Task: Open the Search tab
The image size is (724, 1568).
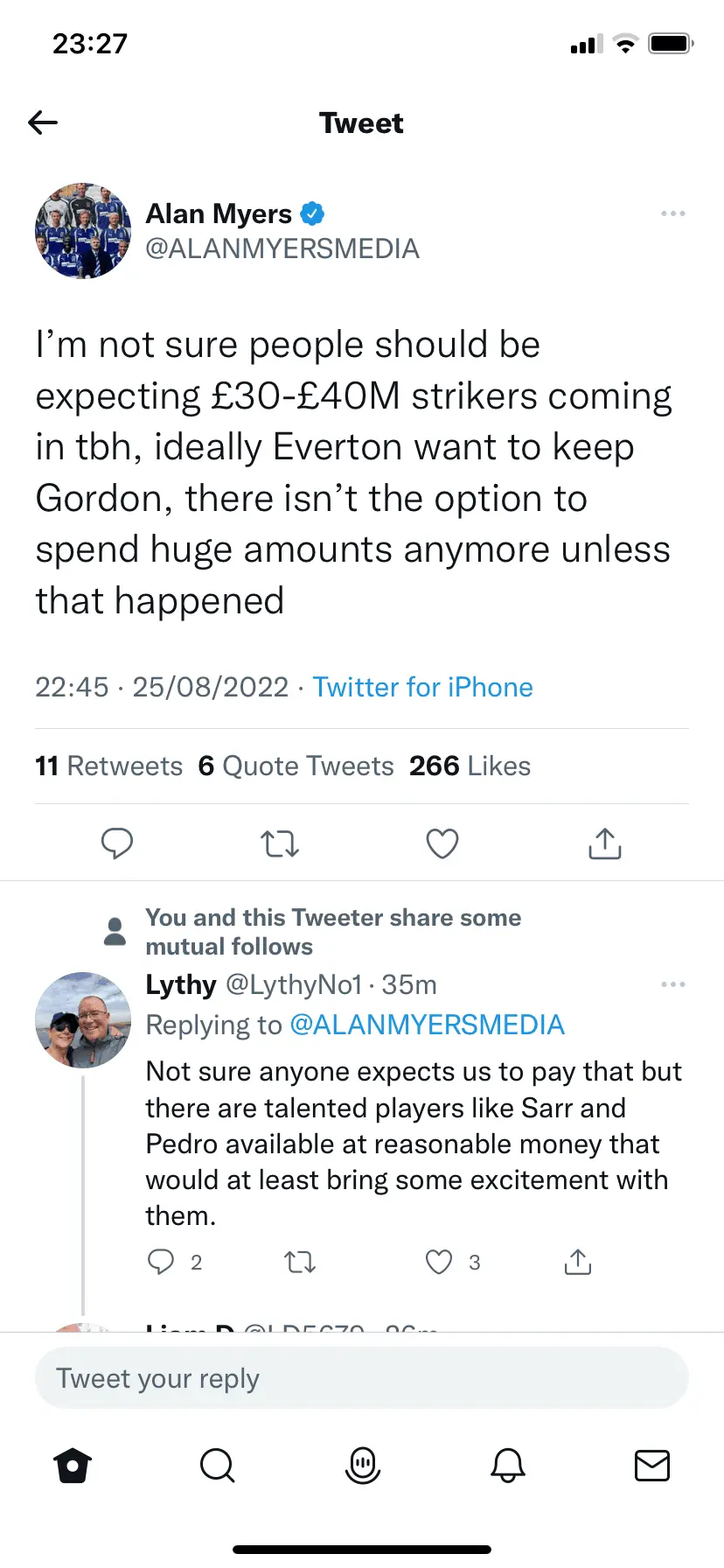Action: coord(217,1465)
